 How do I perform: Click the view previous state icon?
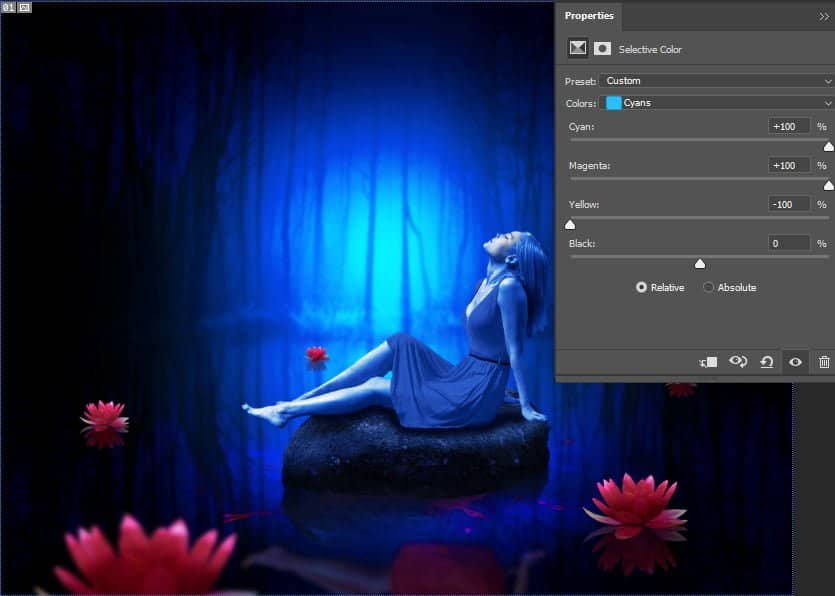[x=738, y=362]
